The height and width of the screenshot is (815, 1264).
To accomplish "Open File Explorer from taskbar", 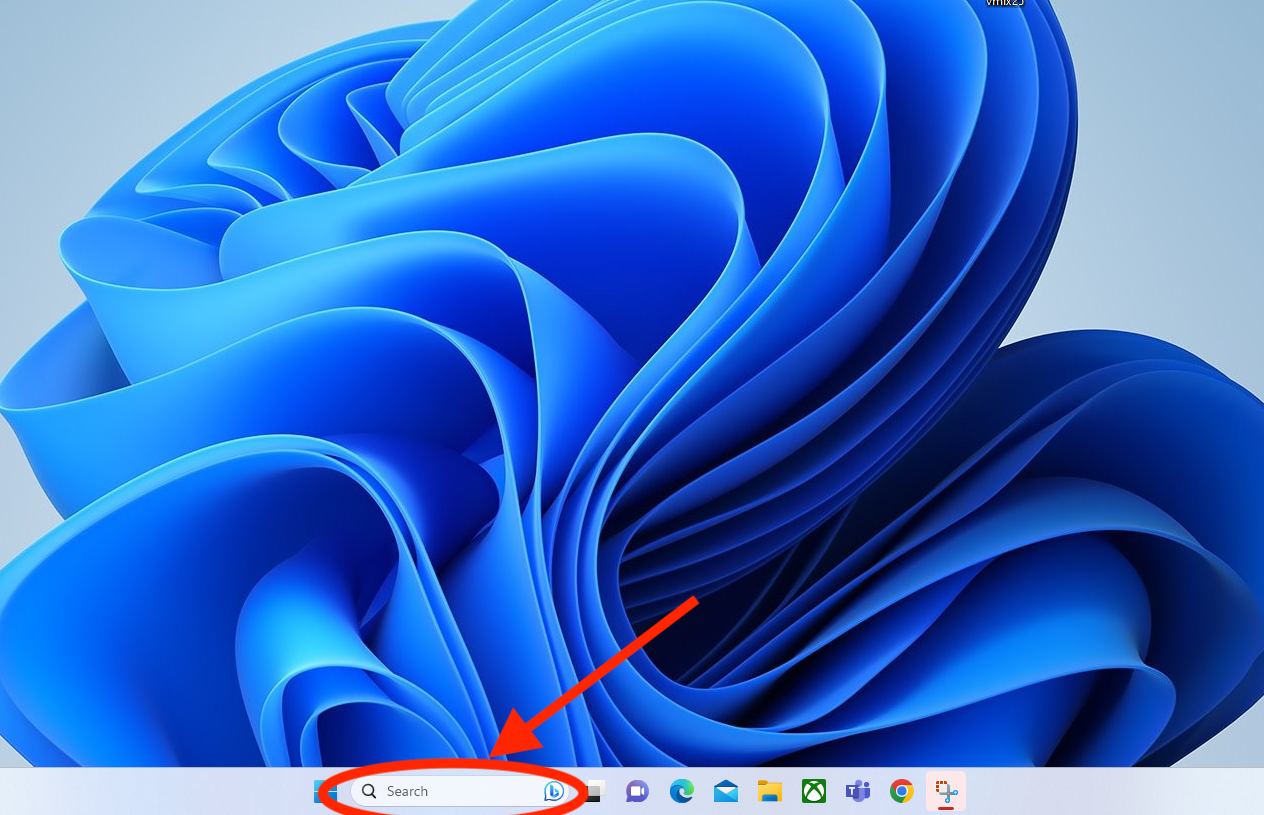I will click(x=769, y=791).
